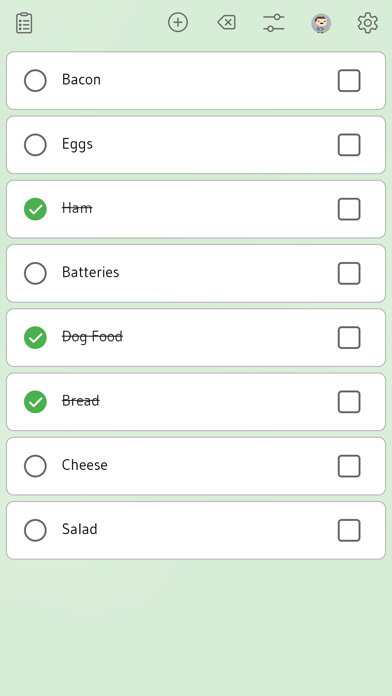Select the Ham row checkbox
The image size is (392, 696).
(349, 209)
